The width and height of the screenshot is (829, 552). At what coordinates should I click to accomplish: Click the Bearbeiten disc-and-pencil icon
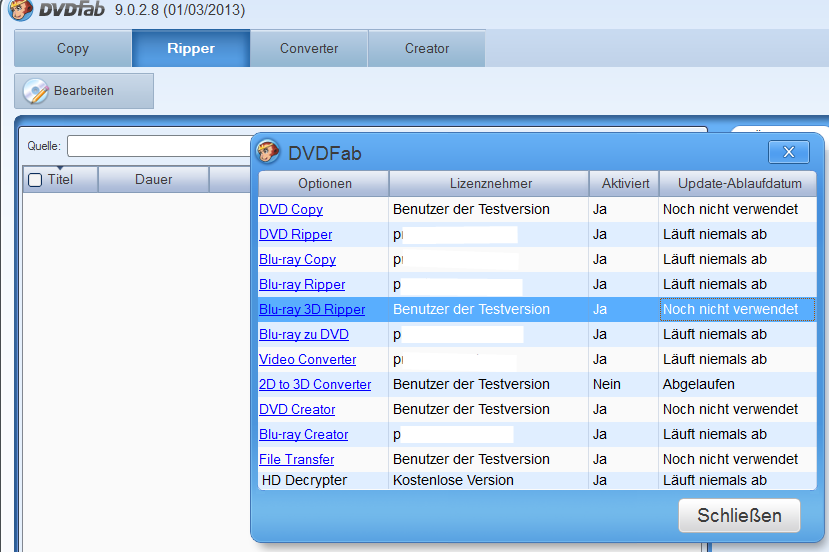click(x=36, y=91)
